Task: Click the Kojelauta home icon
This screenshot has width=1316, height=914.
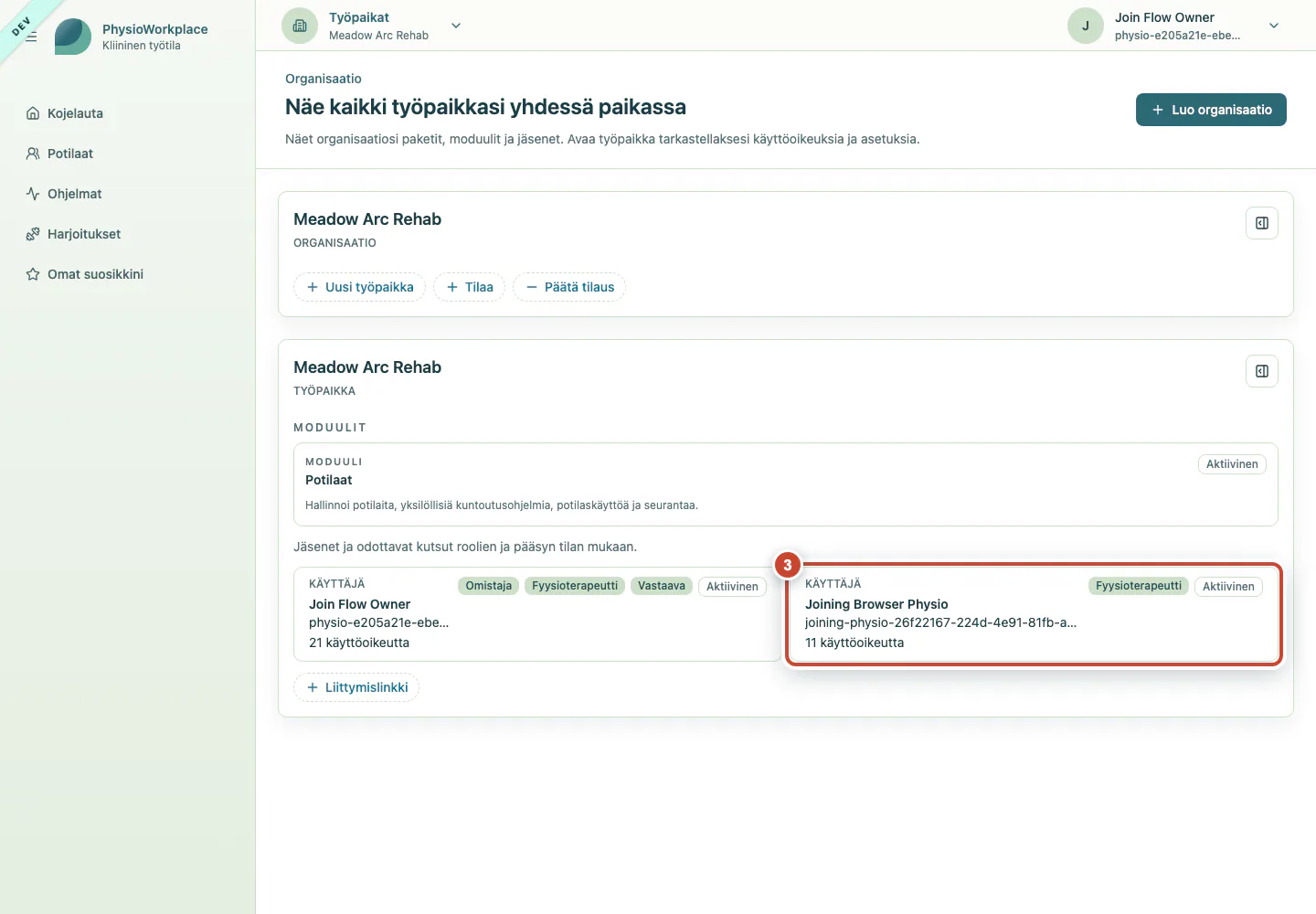Action: pyautogui.click(x=33, y=113)
